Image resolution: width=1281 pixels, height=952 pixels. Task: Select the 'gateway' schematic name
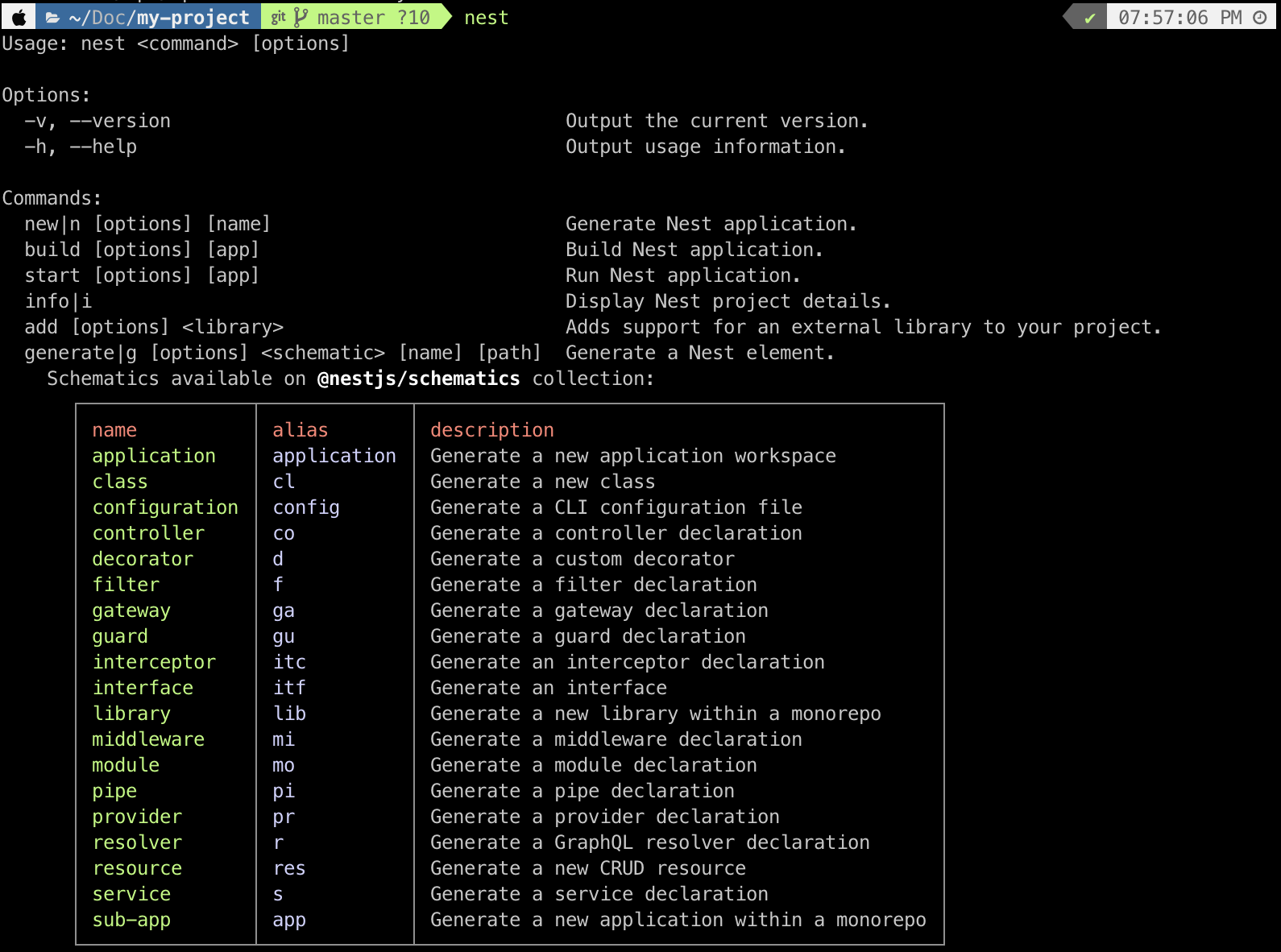pos(131,611)
